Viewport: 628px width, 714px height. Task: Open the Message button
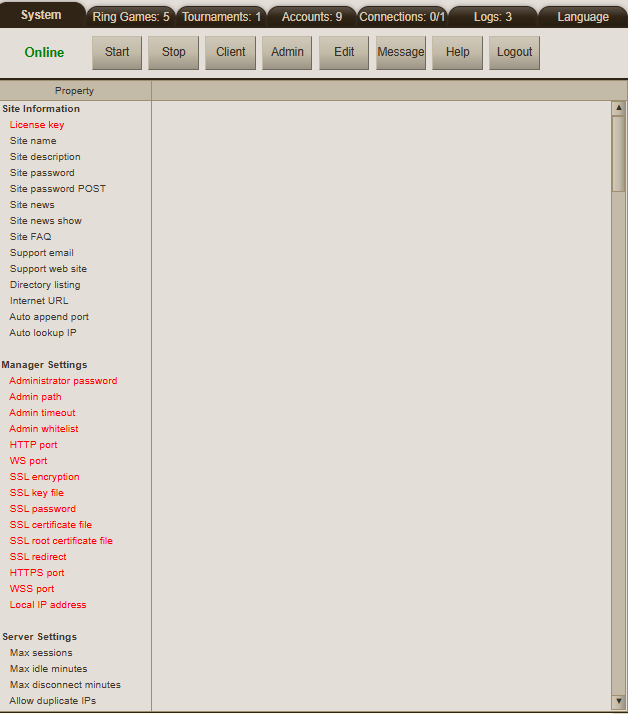[x=401, y=53]
